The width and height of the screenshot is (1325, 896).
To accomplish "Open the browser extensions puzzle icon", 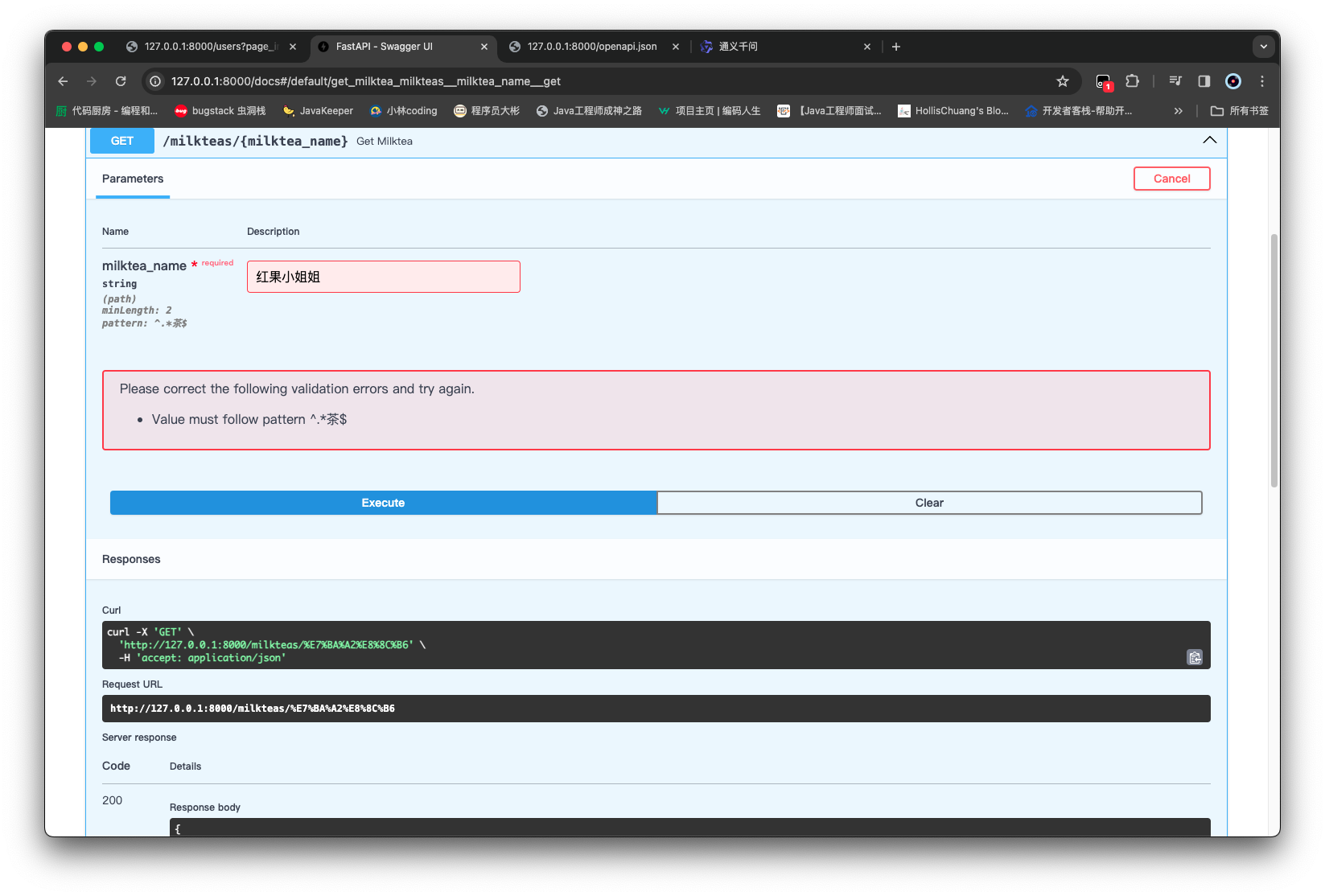I will 1133,81.
